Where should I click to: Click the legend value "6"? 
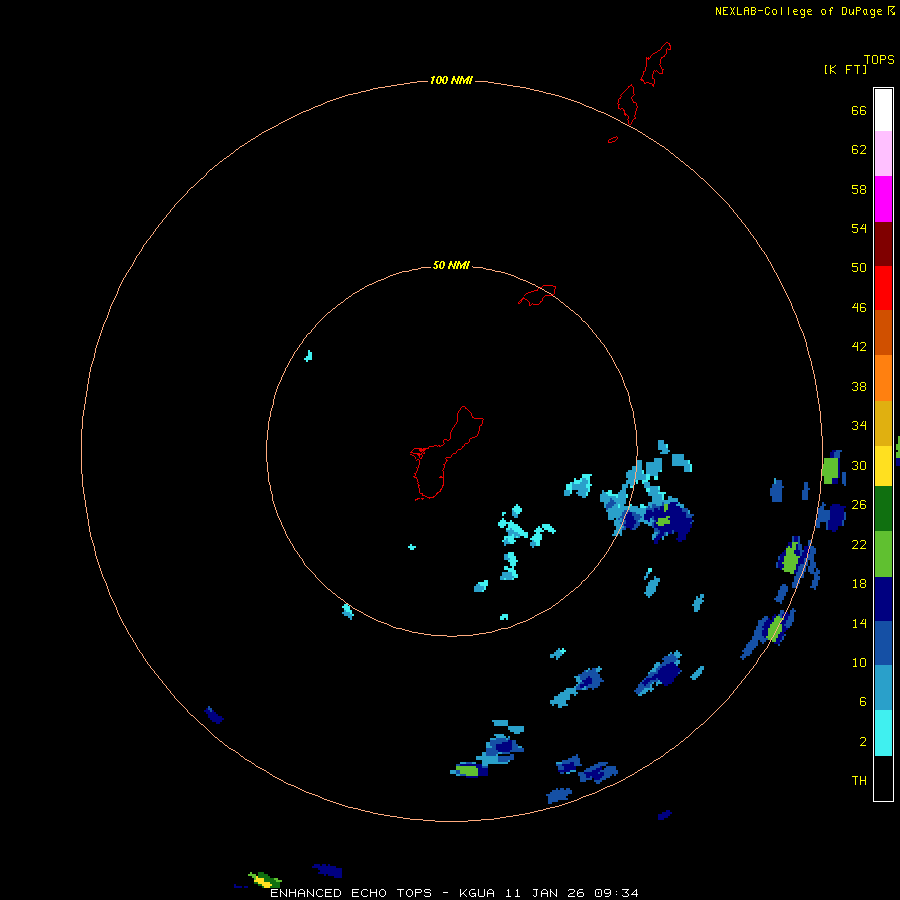[x=862, y=702]
